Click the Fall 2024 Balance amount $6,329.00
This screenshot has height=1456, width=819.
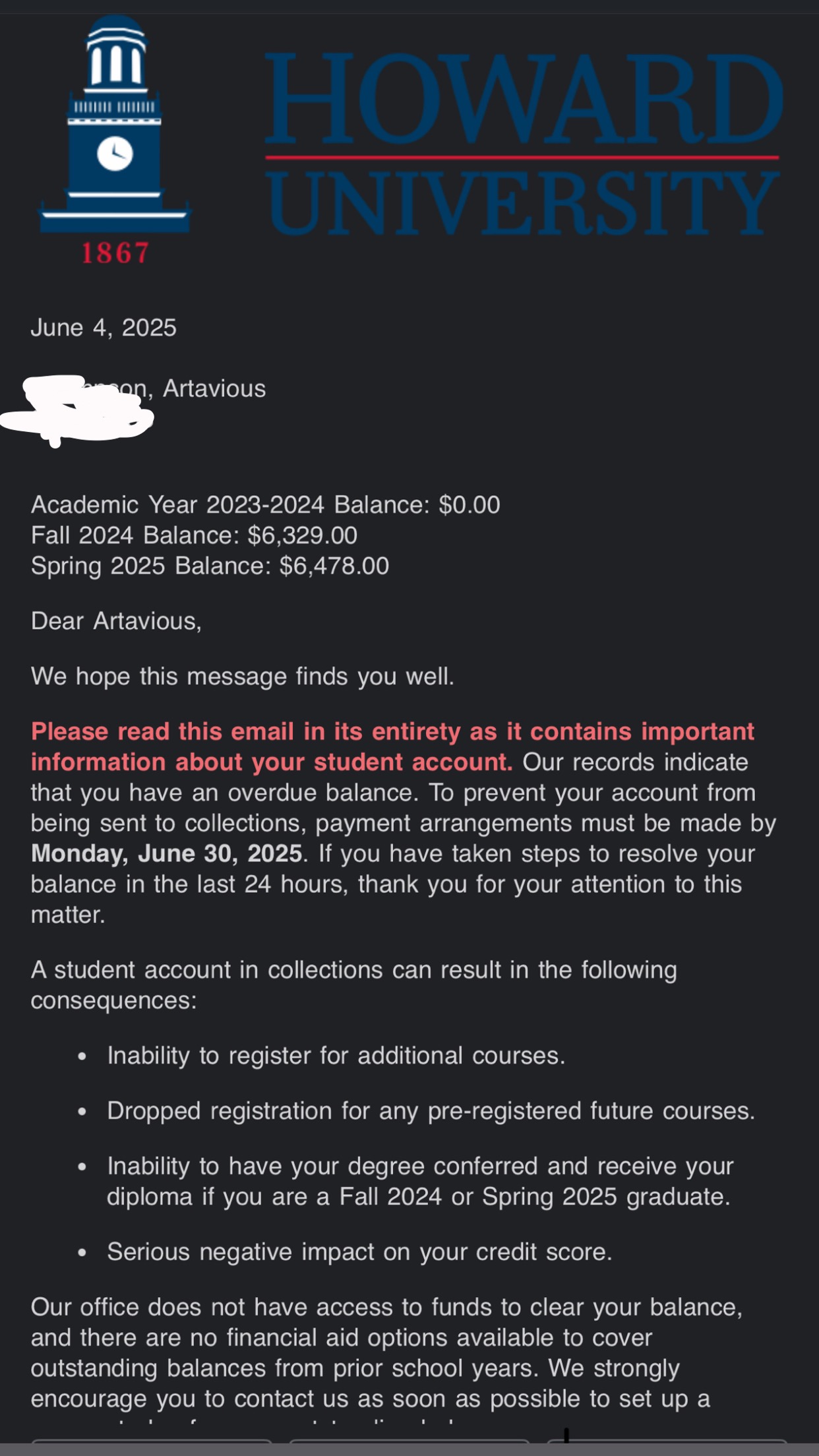(x=302, y=535)
